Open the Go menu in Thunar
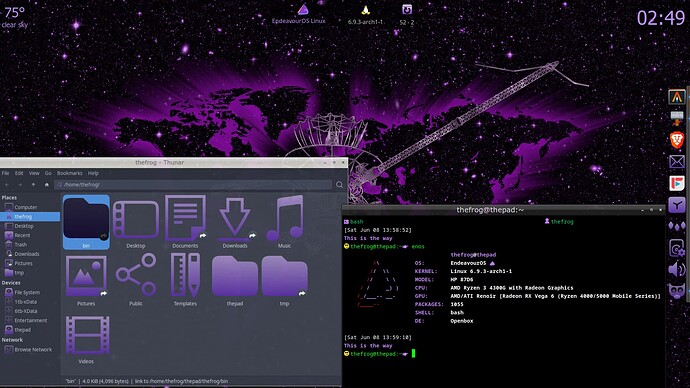Screen dimensions: 690x388 point(48,173)
